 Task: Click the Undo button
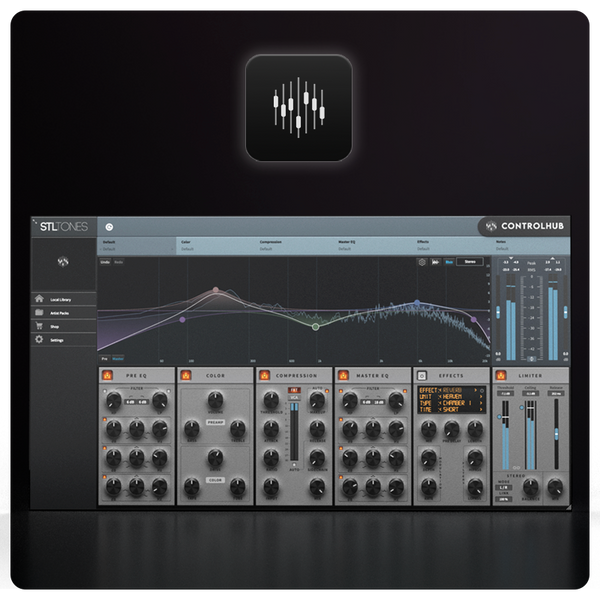(105, 262)
